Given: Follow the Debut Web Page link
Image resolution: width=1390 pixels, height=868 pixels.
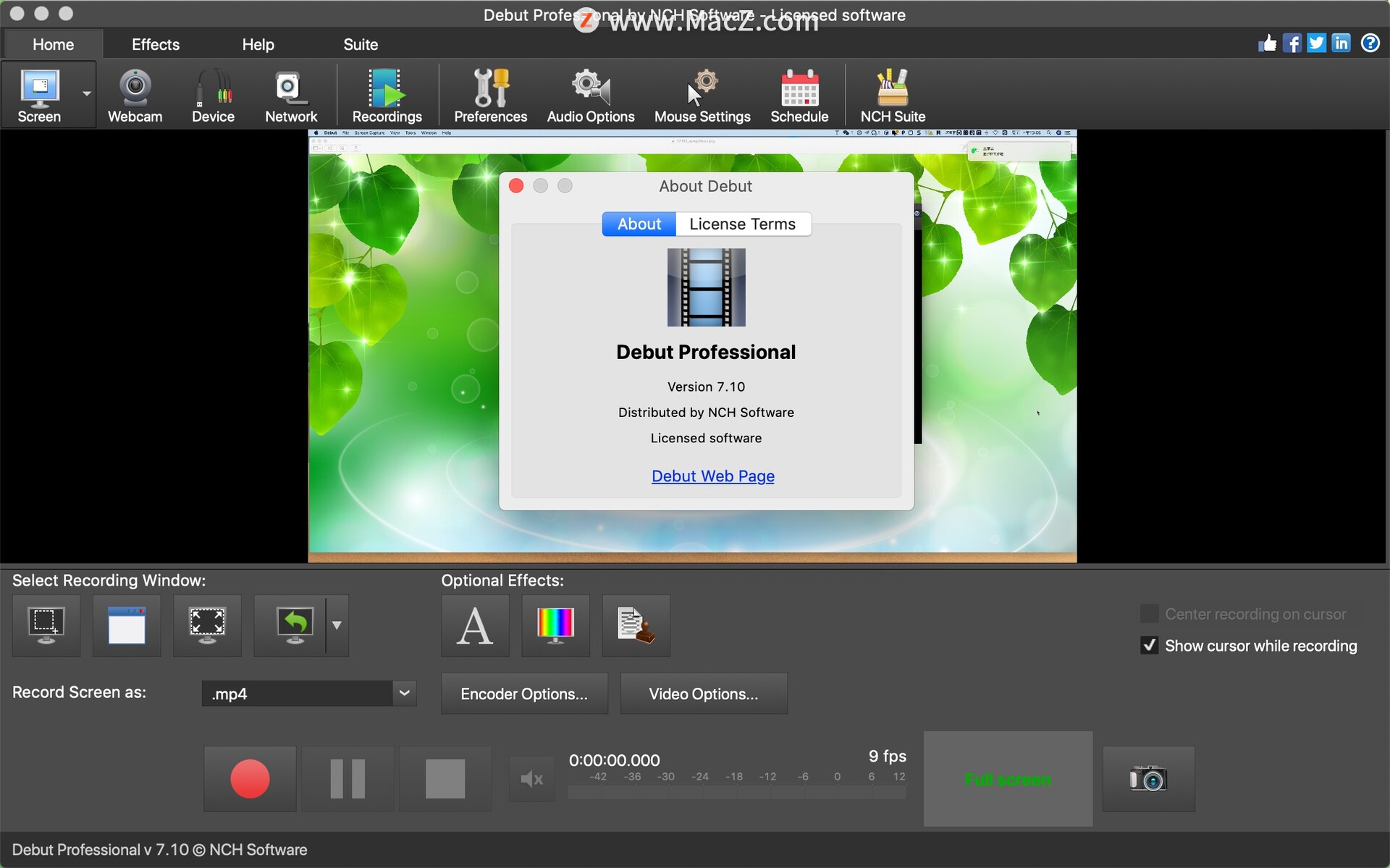Looking at the screenshot, I should [713, 476].
